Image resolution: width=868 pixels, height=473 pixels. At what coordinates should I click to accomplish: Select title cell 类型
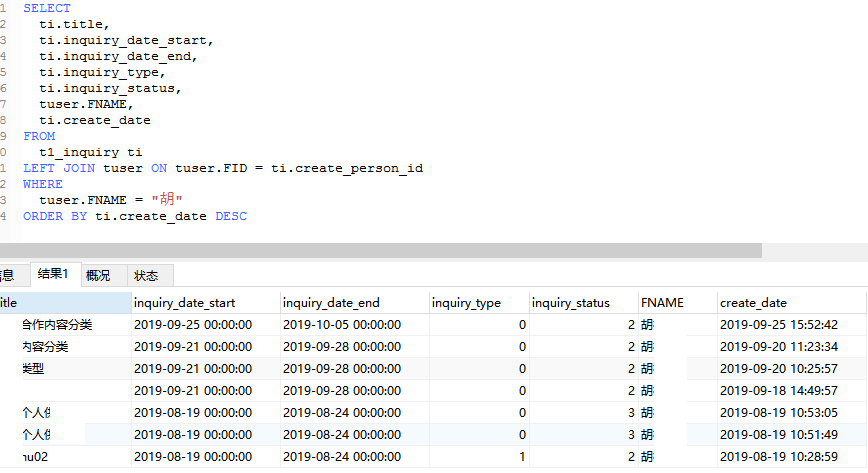pos(65,369)
